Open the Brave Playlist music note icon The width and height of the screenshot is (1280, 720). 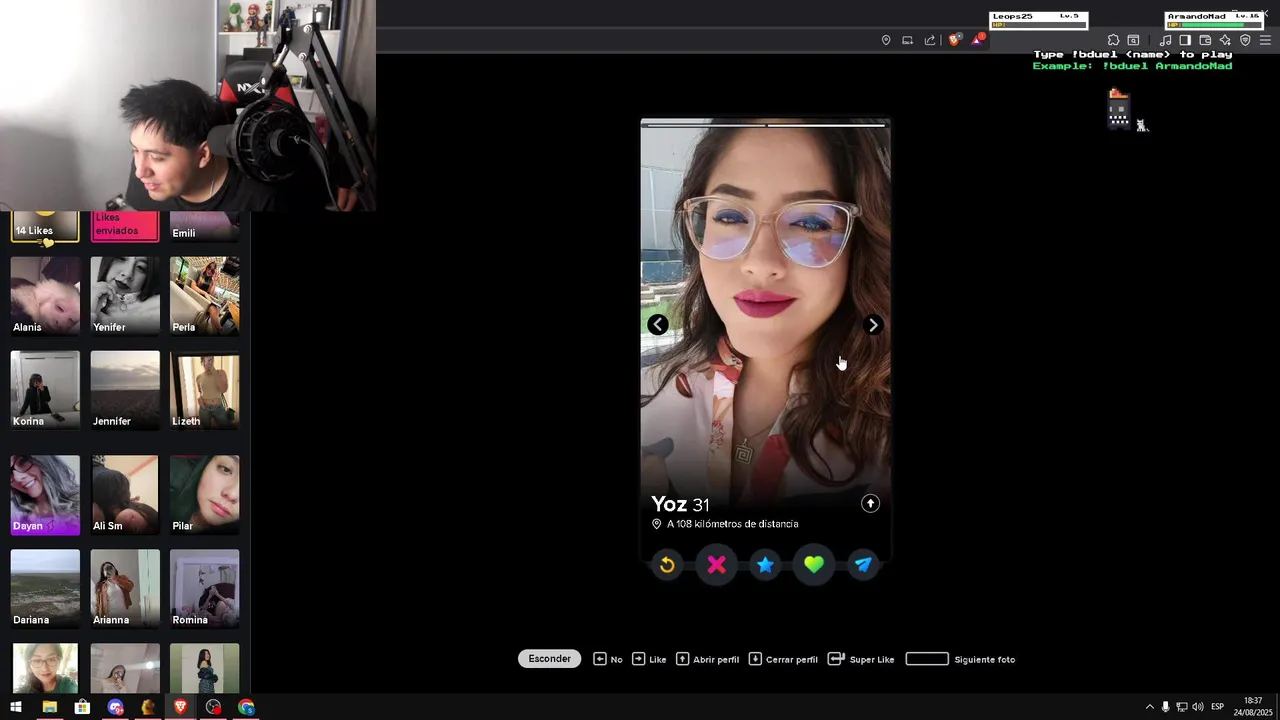pos(1165,40)
